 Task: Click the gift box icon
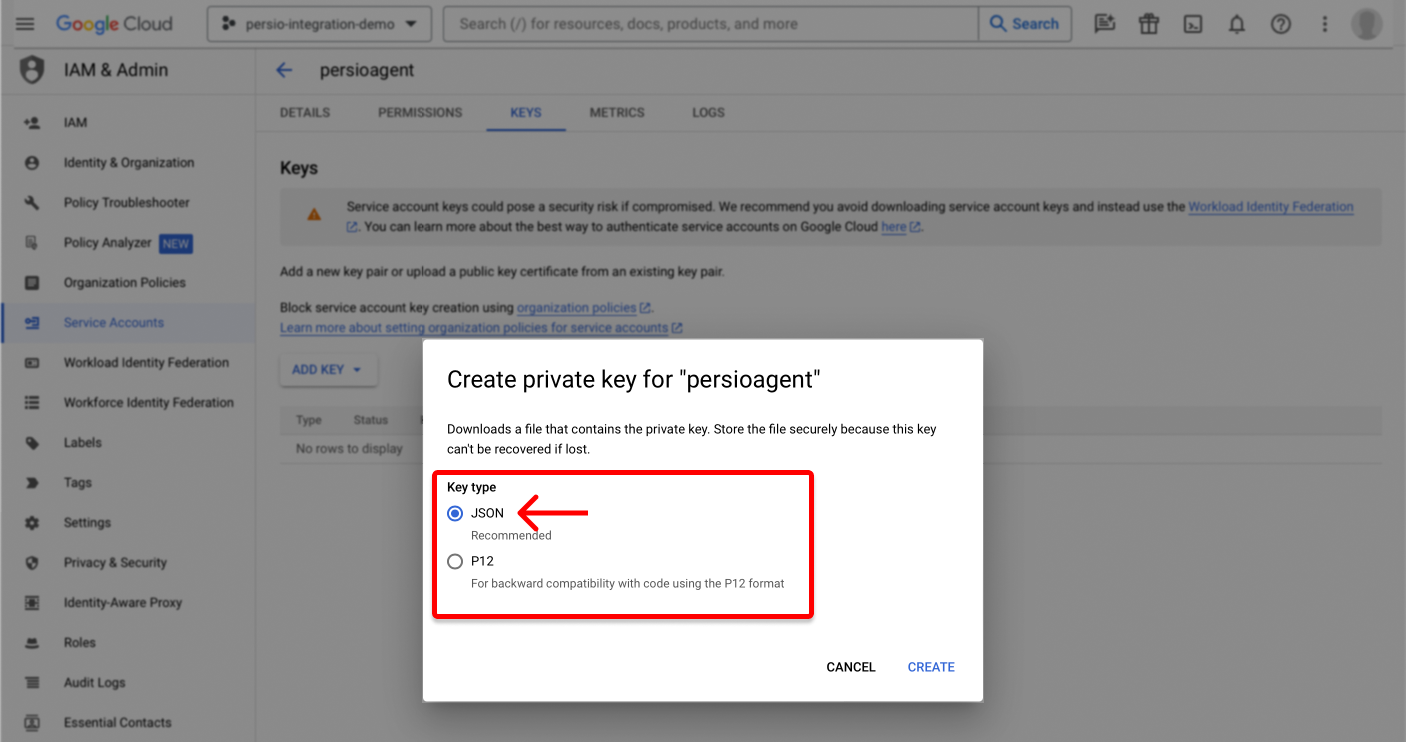pyautogui.click(x=1148, y=24)
